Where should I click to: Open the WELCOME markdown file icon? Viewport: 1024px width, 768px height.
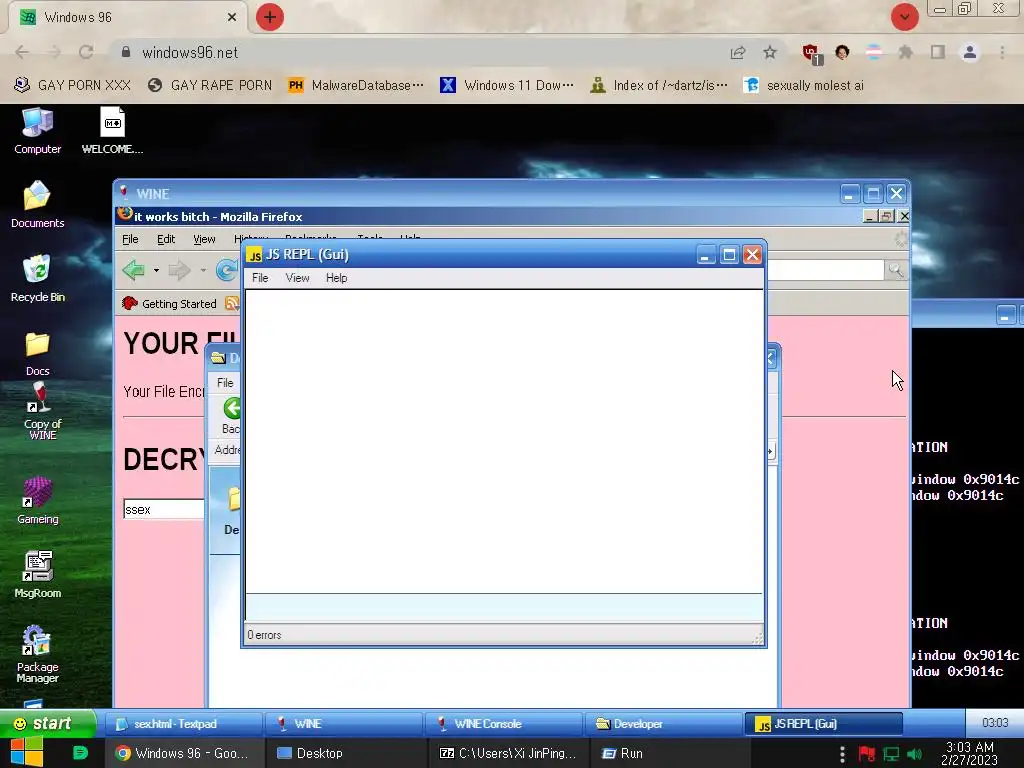[x=112, y=131]
